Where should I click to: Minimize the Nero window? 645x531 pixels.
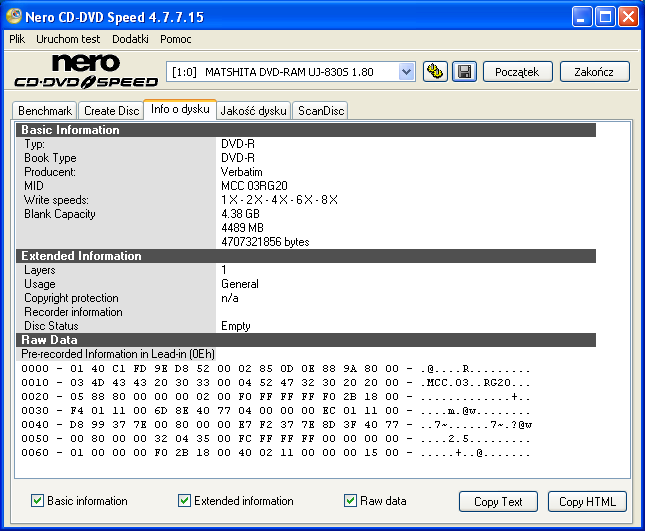(x=582, y=17)
